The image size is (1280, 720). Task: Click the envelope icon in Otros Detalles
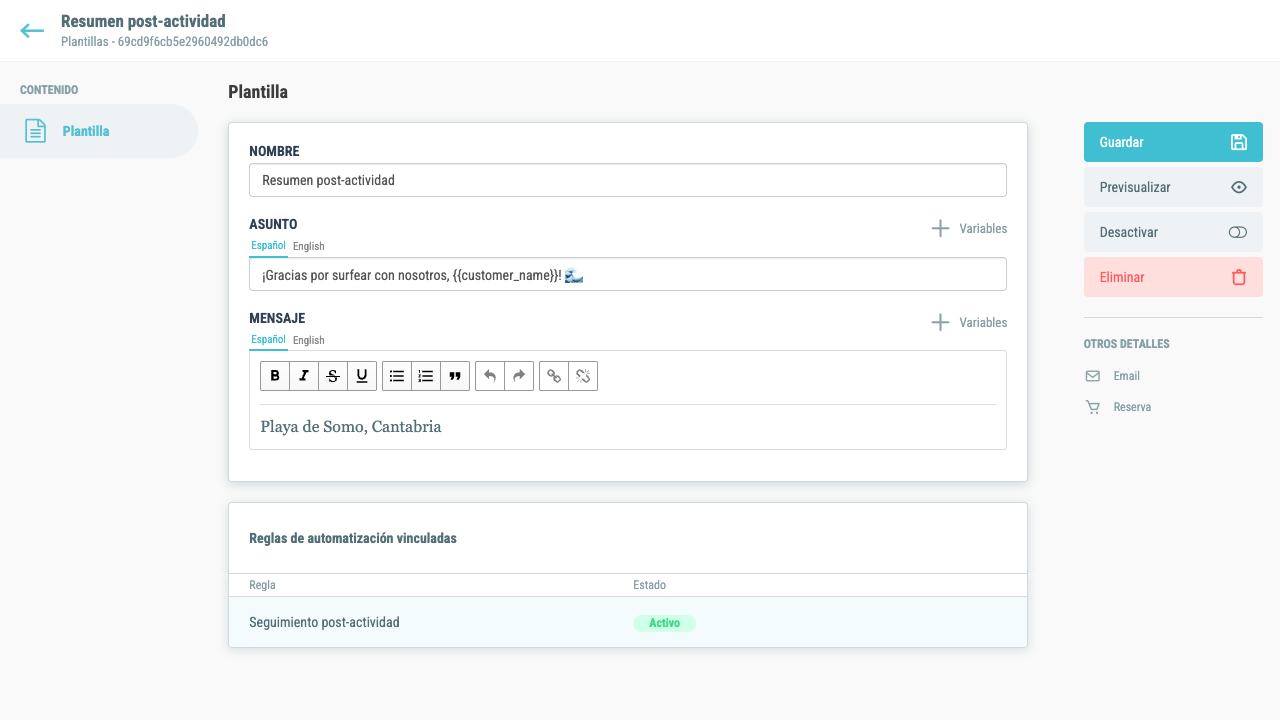point(1093,376)
